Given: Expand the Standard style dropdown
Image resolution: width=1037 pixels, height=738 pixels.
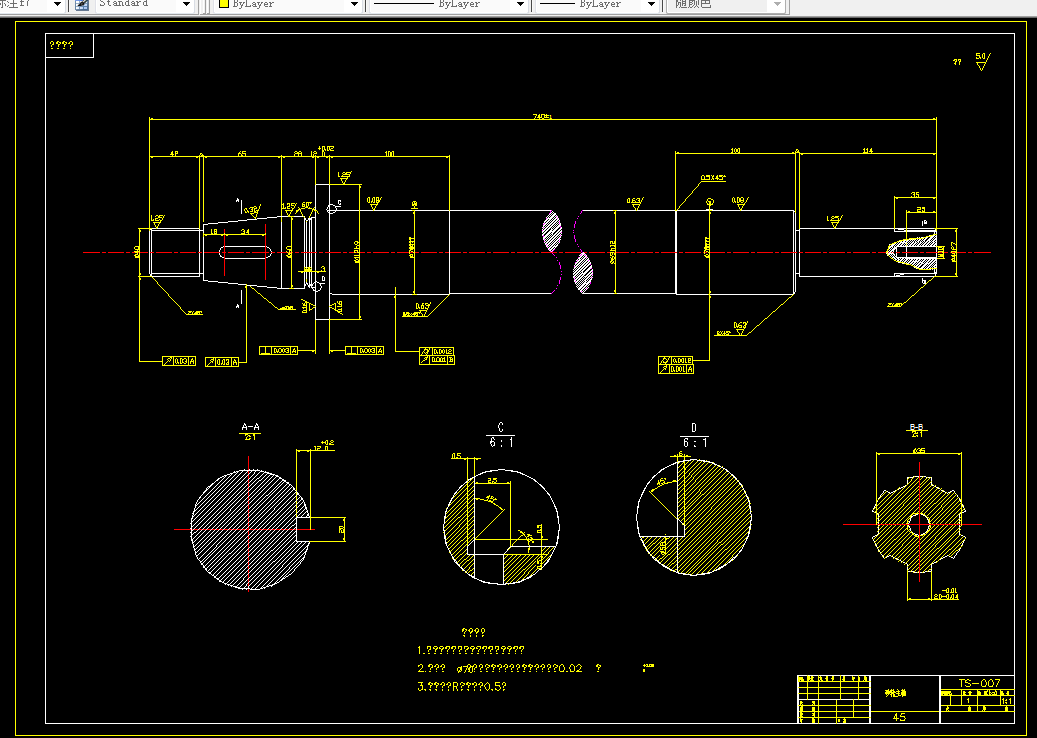Looking at the screenshot, I should coord(187,5).
